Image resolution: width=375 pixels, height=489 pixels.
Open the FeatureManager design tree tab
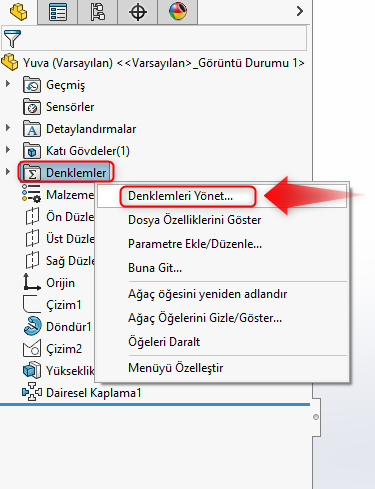[x=19, y=12]
